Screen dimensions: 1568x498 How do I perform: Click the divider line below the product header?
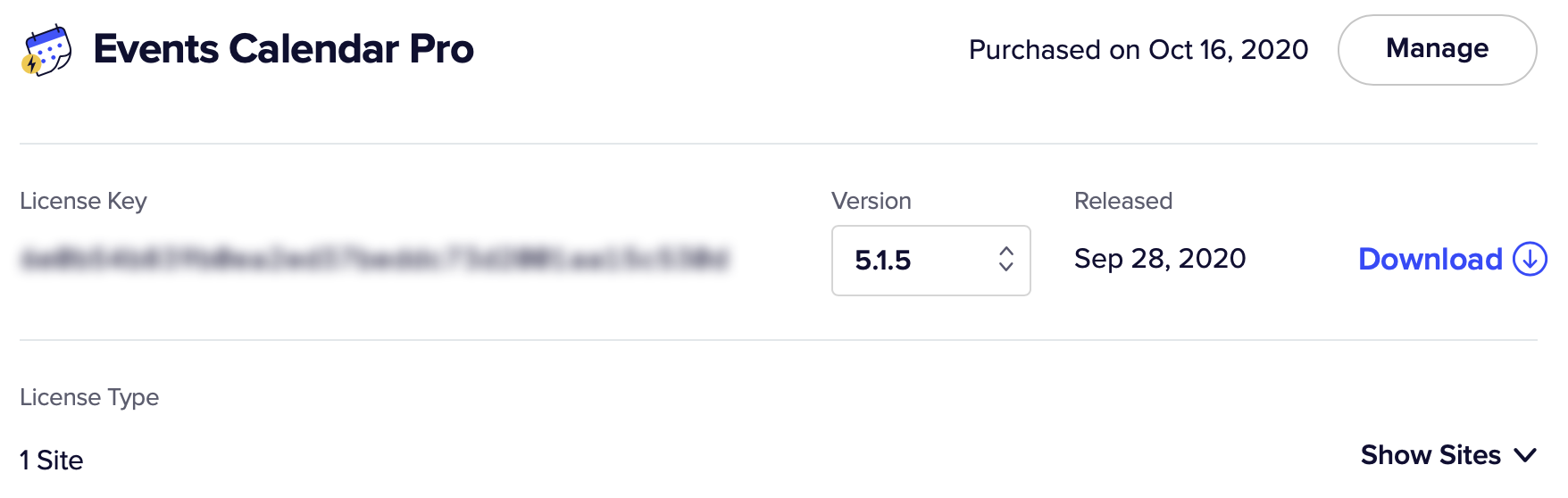click(x=779, y=144)
